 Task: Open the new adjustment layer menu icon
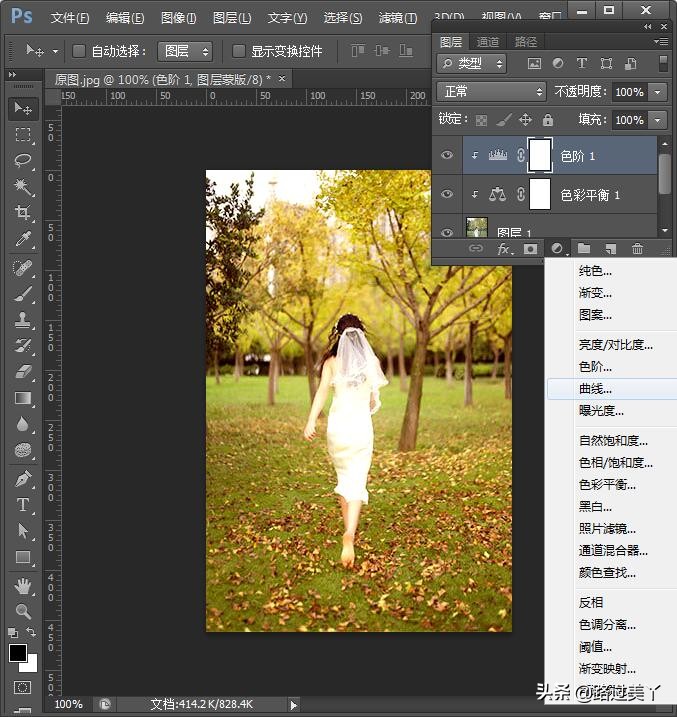click(x=557, y=248)
